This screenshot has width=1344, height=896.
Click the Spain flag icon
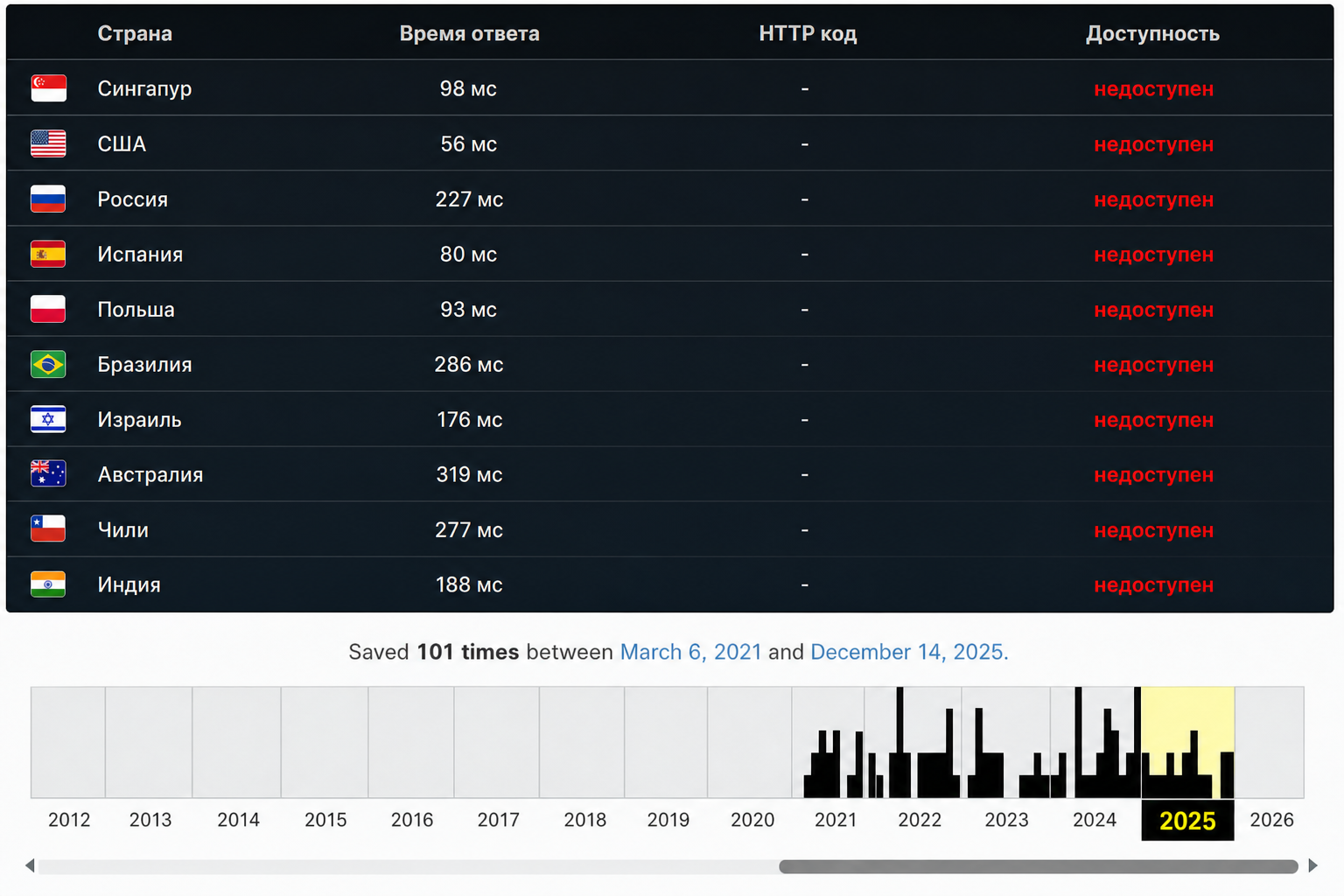(x=48, y=254)
